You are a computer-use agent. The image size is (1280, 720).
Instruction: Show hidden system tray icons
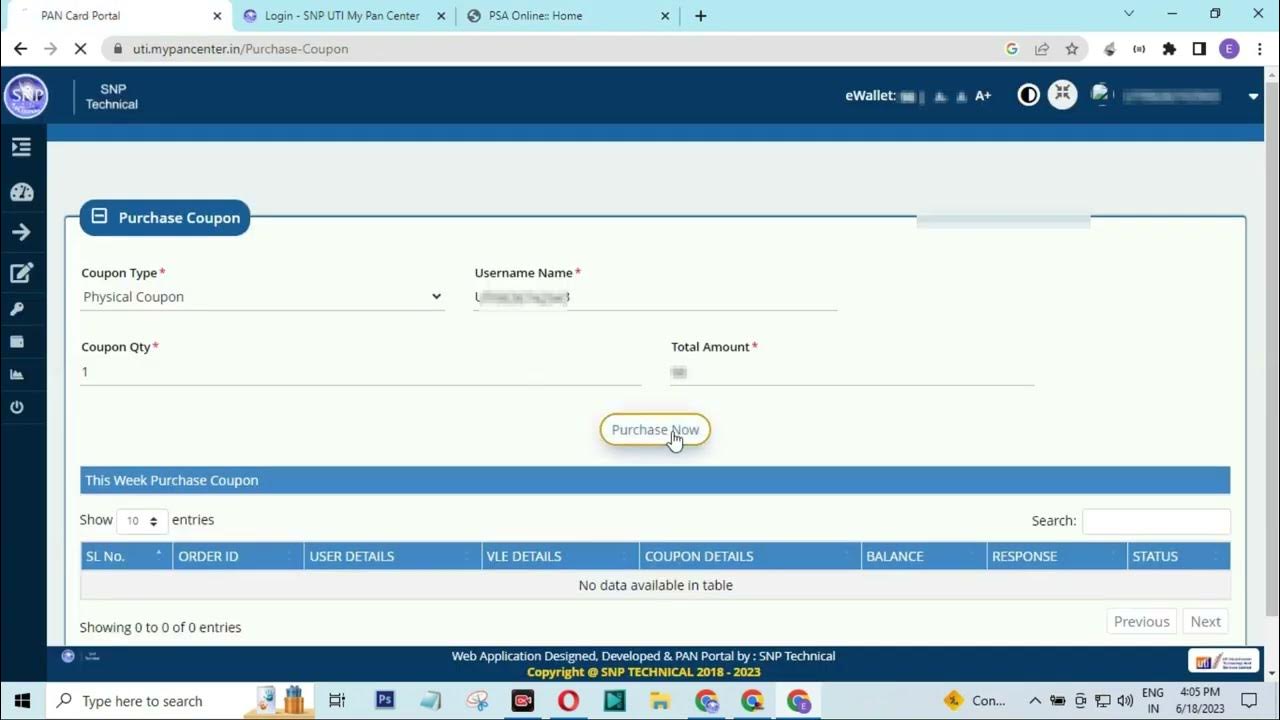pos(1035,701)
